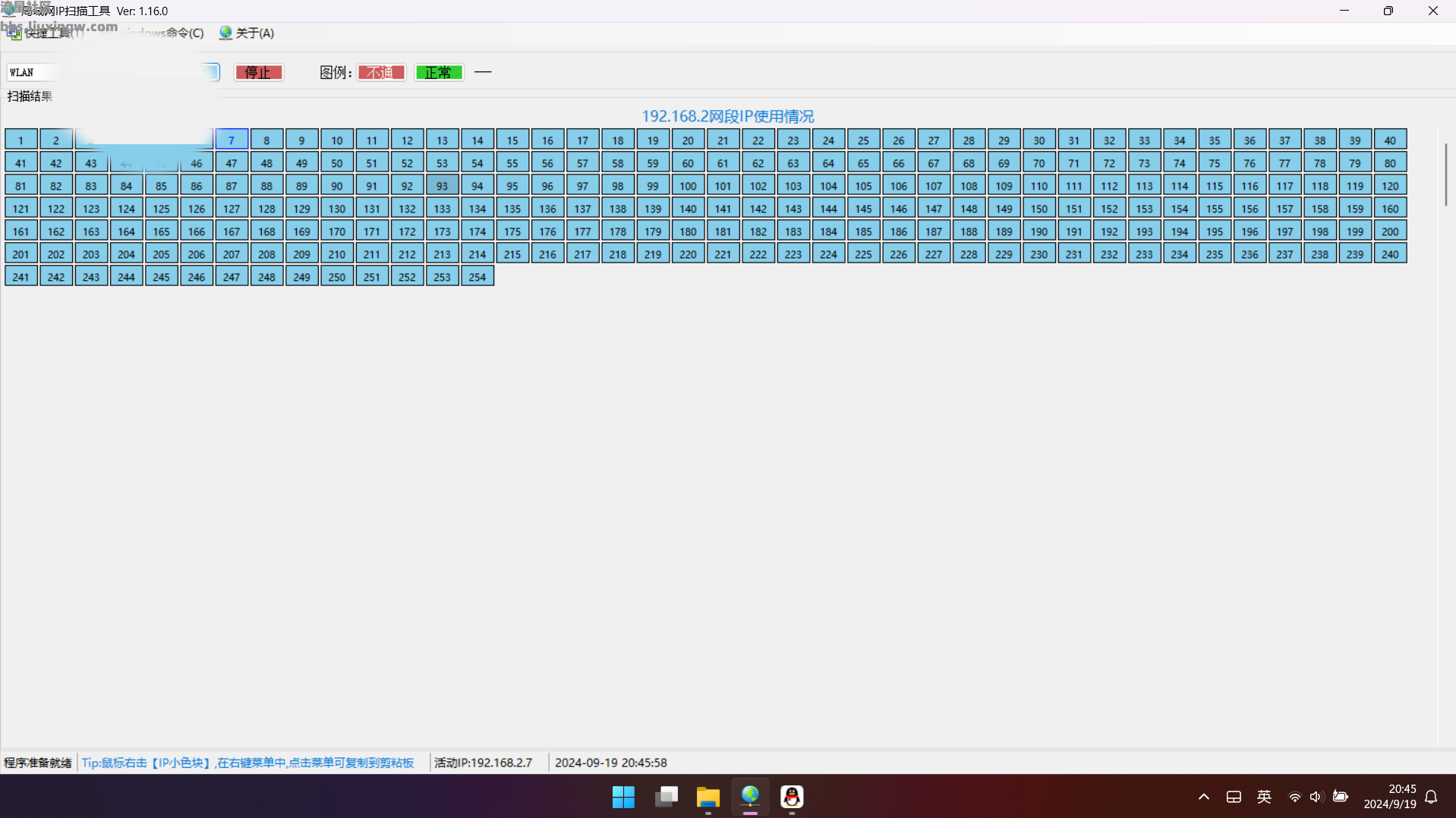Open the Wi-Fi network tray icon
The height and width of the screenshot is (818, 1456).
click(1294, 797)
